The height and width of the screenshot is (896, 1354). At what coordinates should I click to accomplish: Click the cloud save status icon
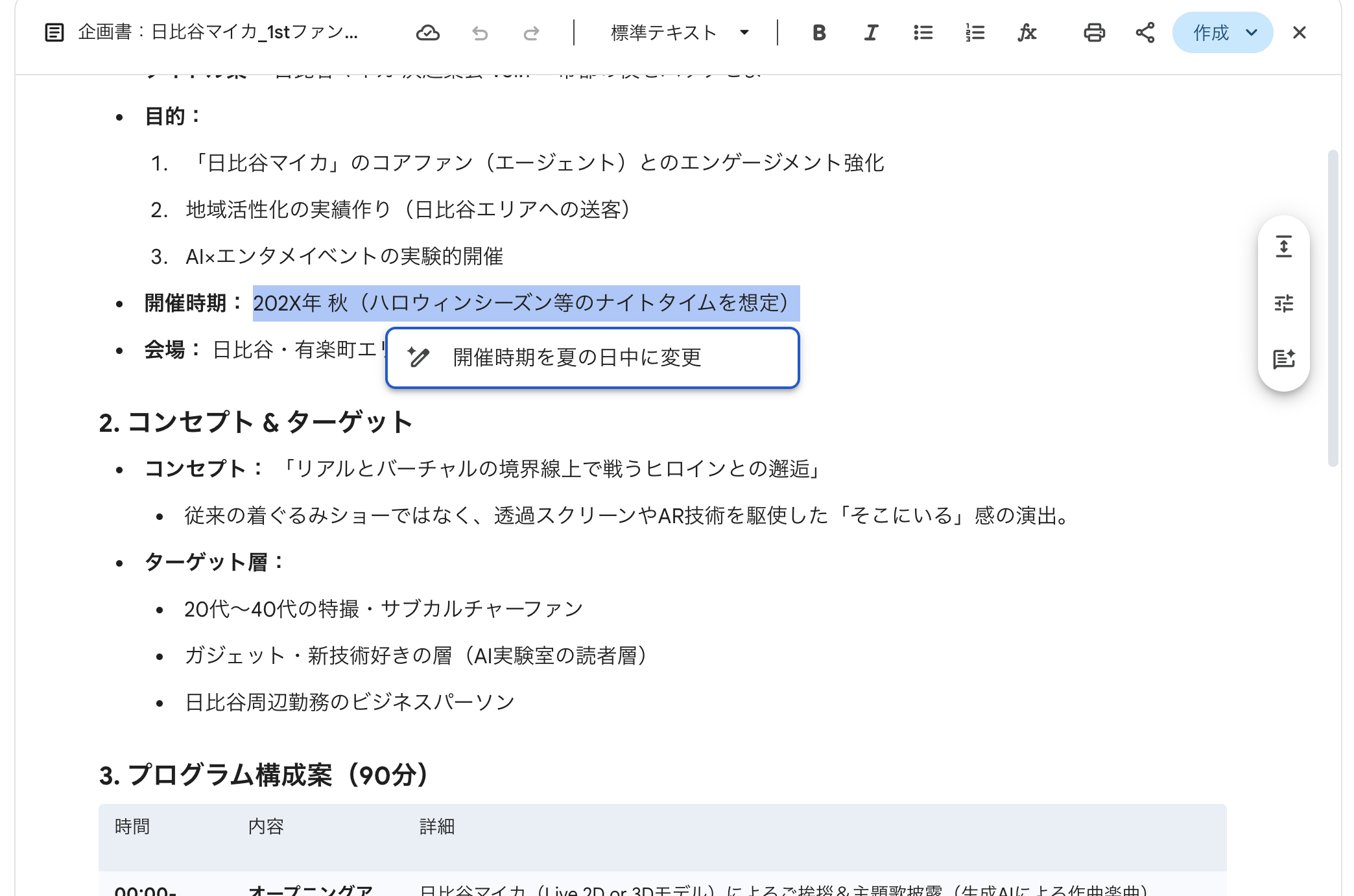click(427, 32)
